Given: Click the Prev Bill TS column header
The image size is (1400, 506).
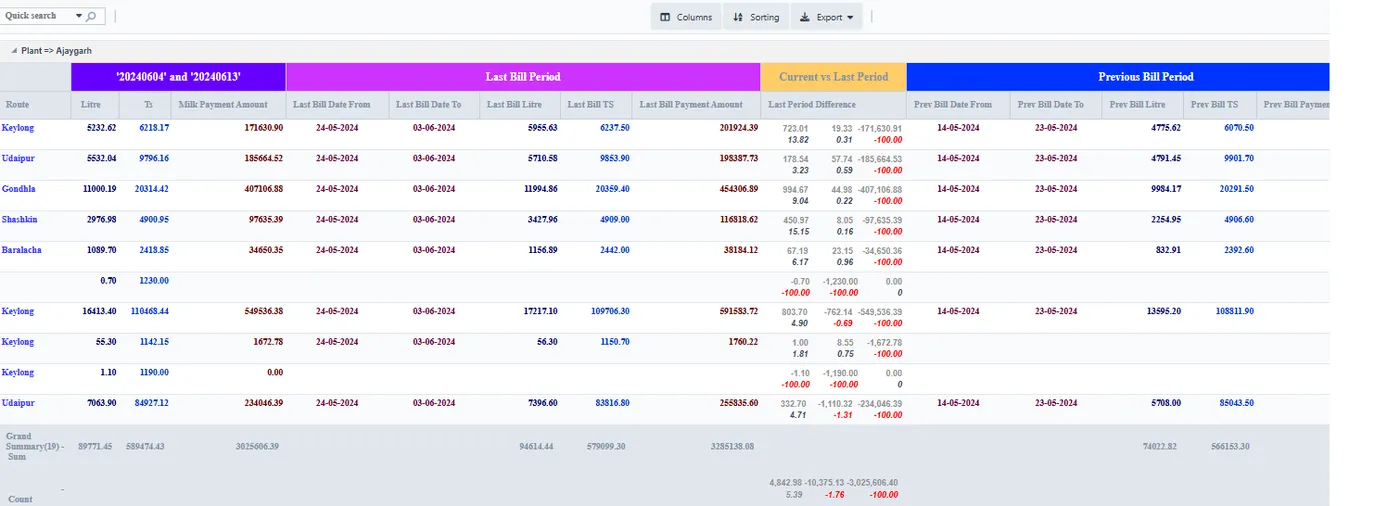Looking at the screenshot, I should (1219, 105).
